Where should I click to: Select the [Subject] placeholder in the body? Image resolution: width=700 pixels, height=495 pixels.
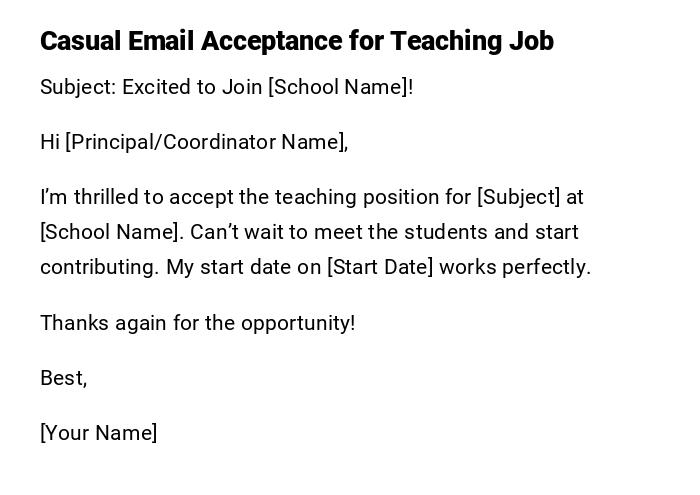pos(519,197)
